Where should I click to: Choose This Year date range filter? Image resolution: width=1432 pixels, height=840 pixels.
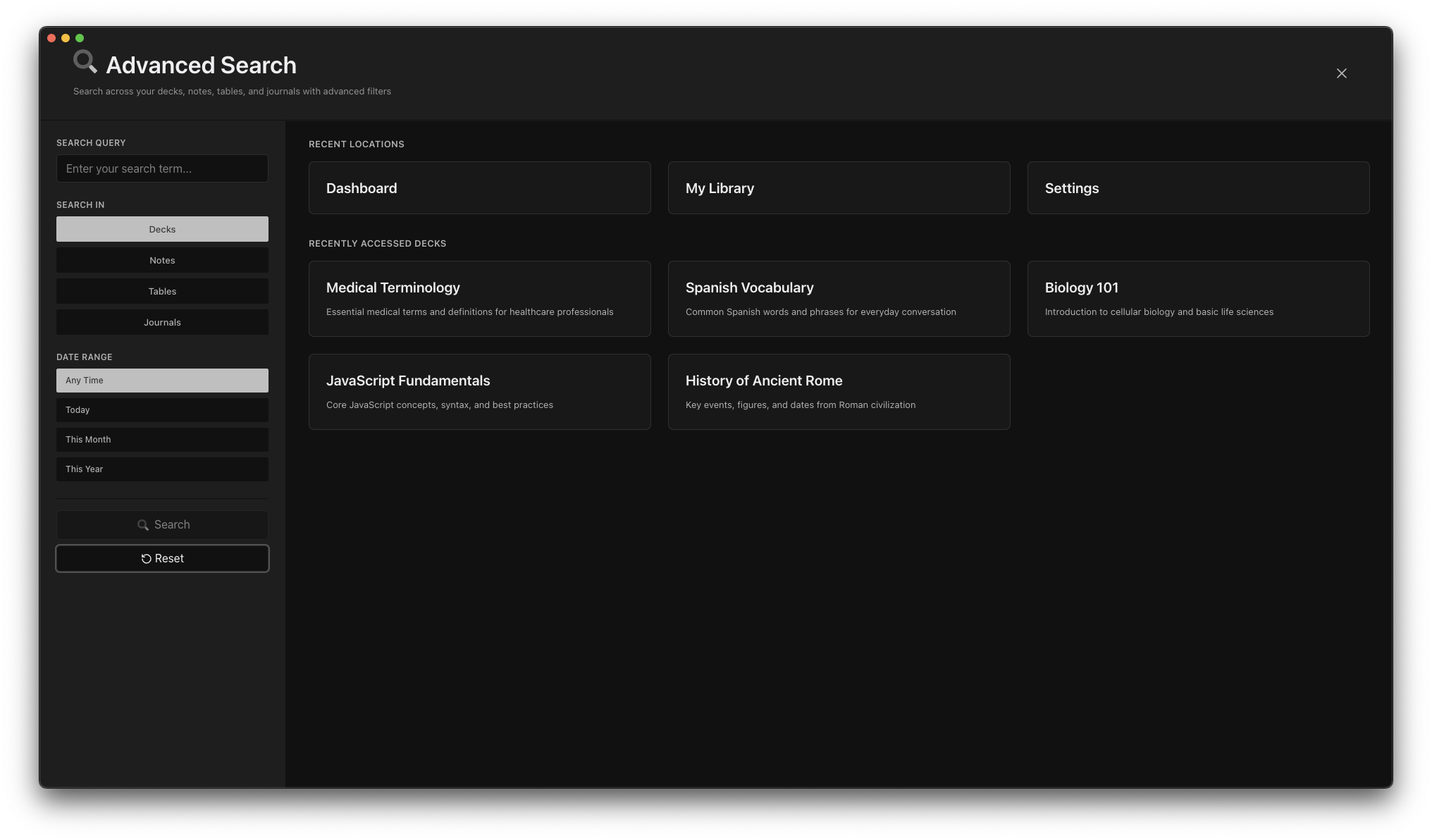(161, 469)
